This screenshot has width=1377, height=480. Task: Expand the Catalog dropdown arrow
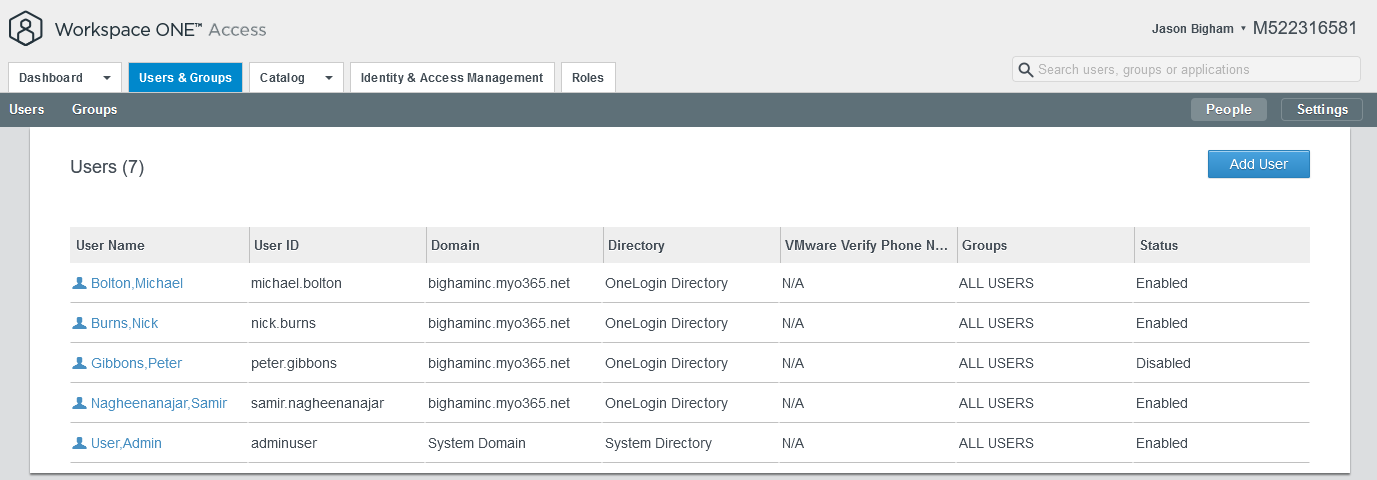pyautogui.click(x=328, y=78)
